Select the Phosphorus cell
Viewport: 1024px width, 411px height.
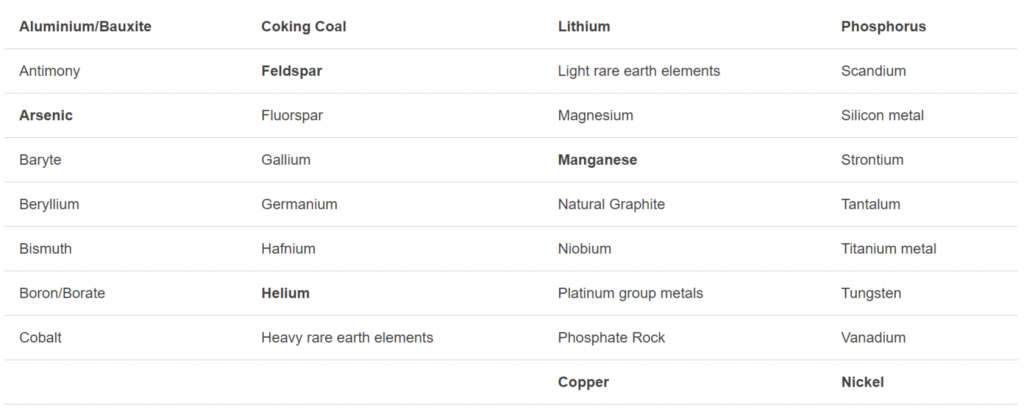point(883,27)
